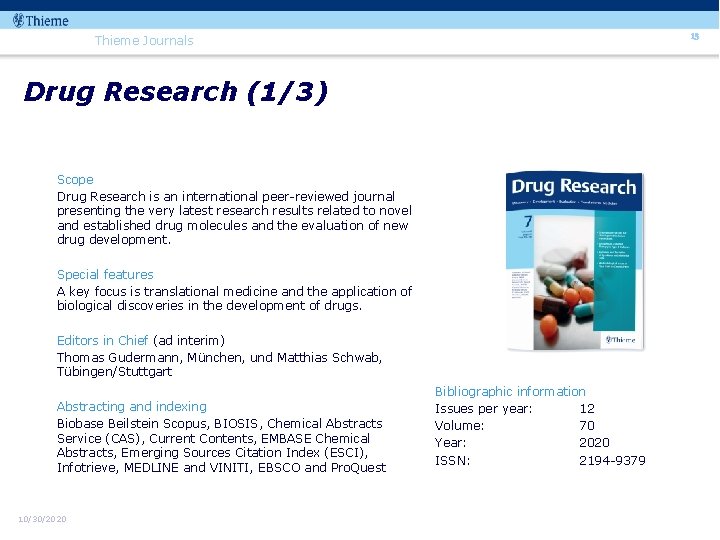Click the Abstracting and indexing heading
The width and height of the screenshot is (720, 540).
pyautogui.click(x=132, y=406)
